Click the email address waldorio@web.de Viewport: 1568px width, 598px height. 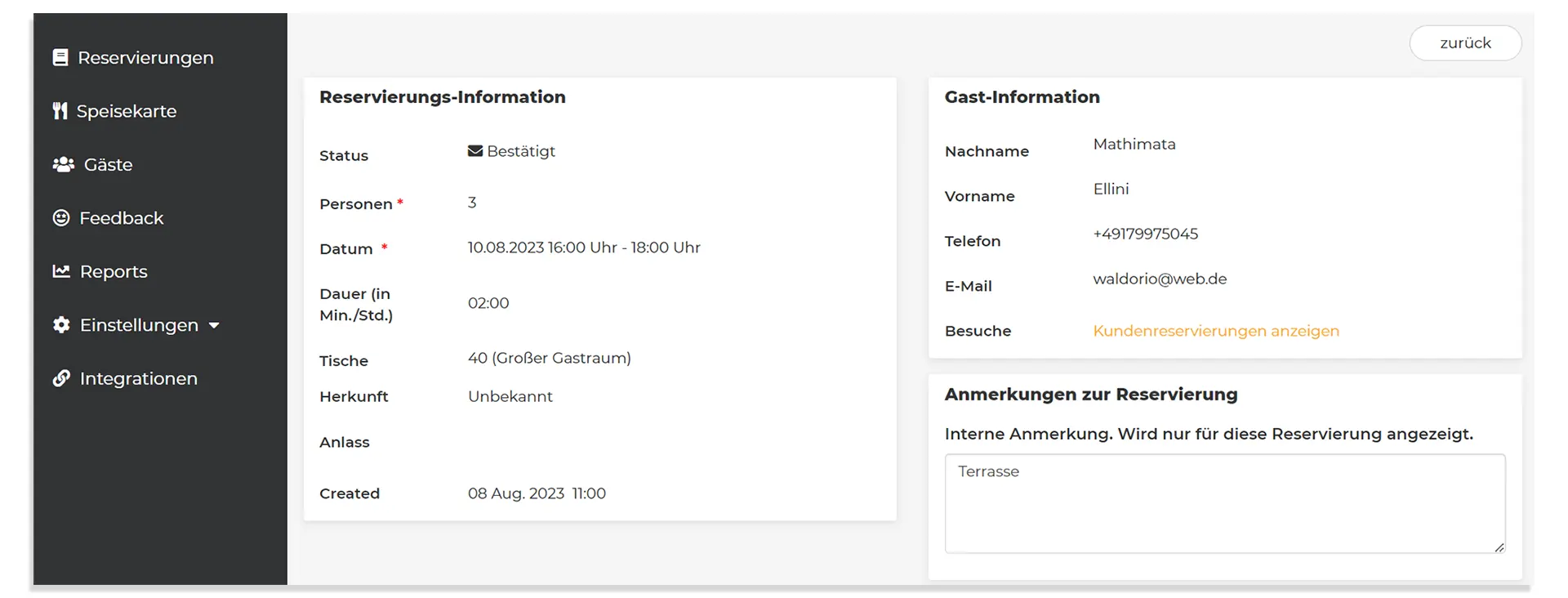click(x=1160, y=279)
